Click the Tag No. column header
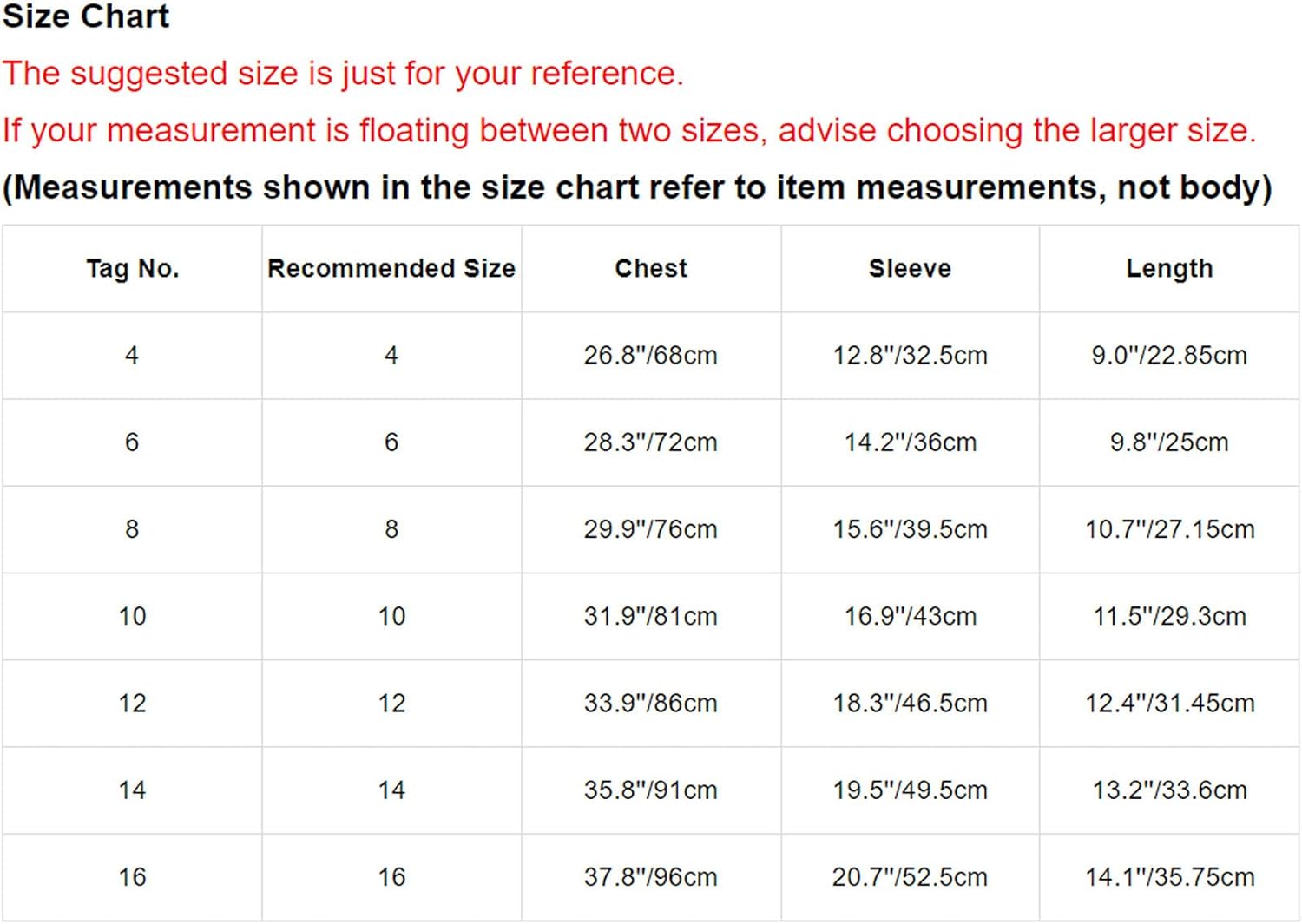Viewport: 1302px width, 924px height. [x=132, y=269]
